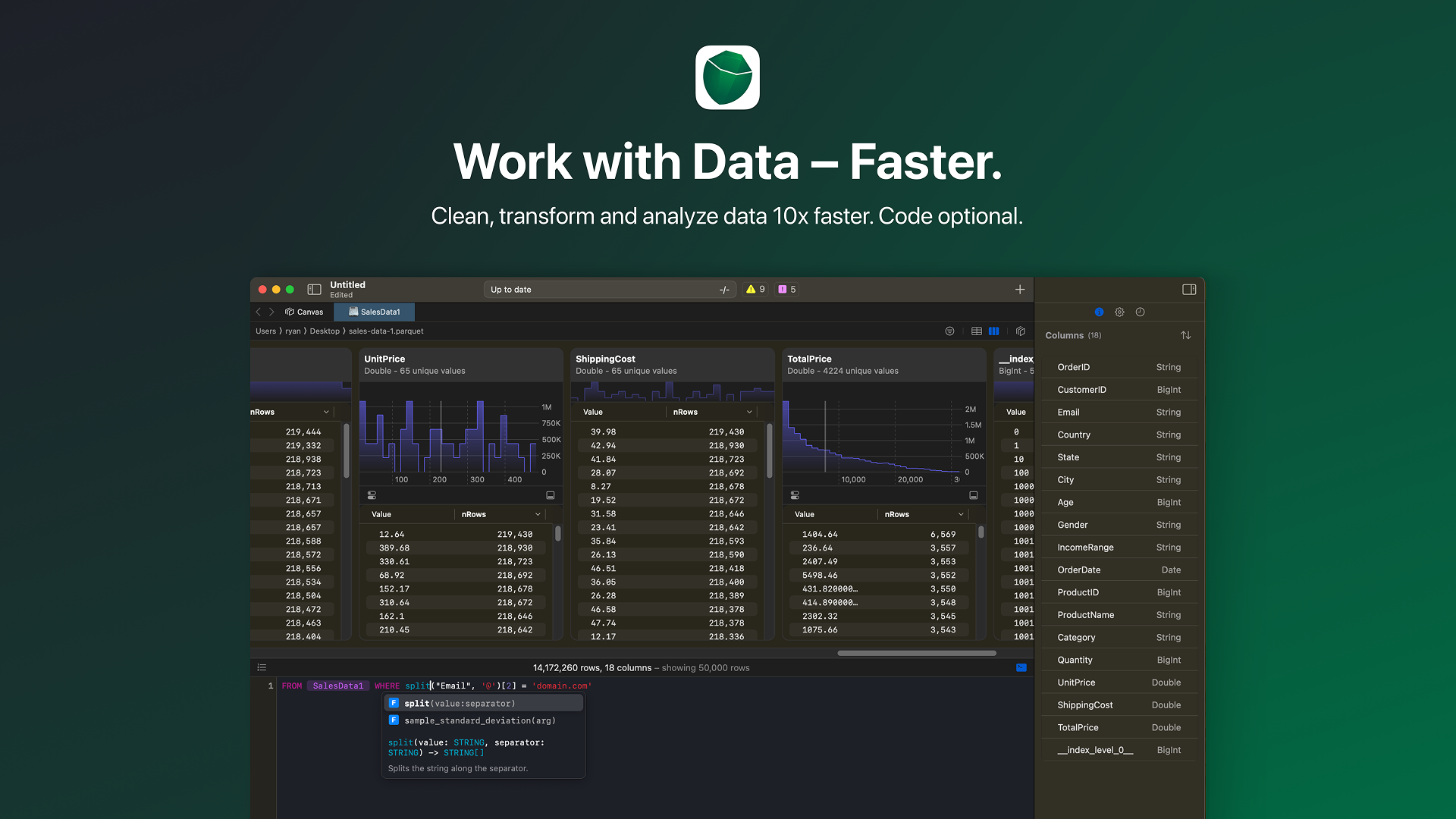Select the Quantity column in the list

click(1119, 661)
